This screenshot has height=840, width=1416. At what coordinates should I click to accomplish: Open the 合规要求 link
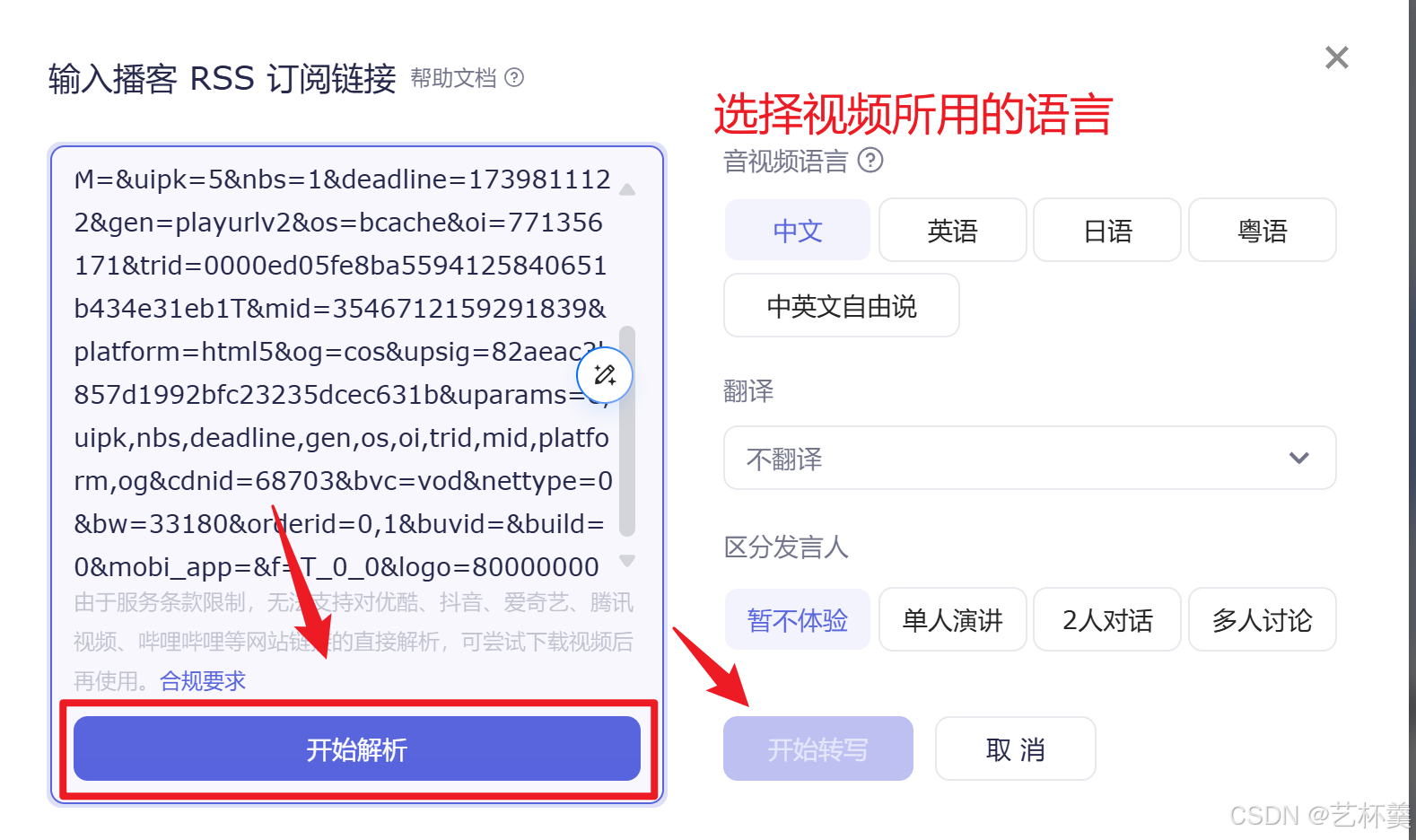tap(203, 681)
